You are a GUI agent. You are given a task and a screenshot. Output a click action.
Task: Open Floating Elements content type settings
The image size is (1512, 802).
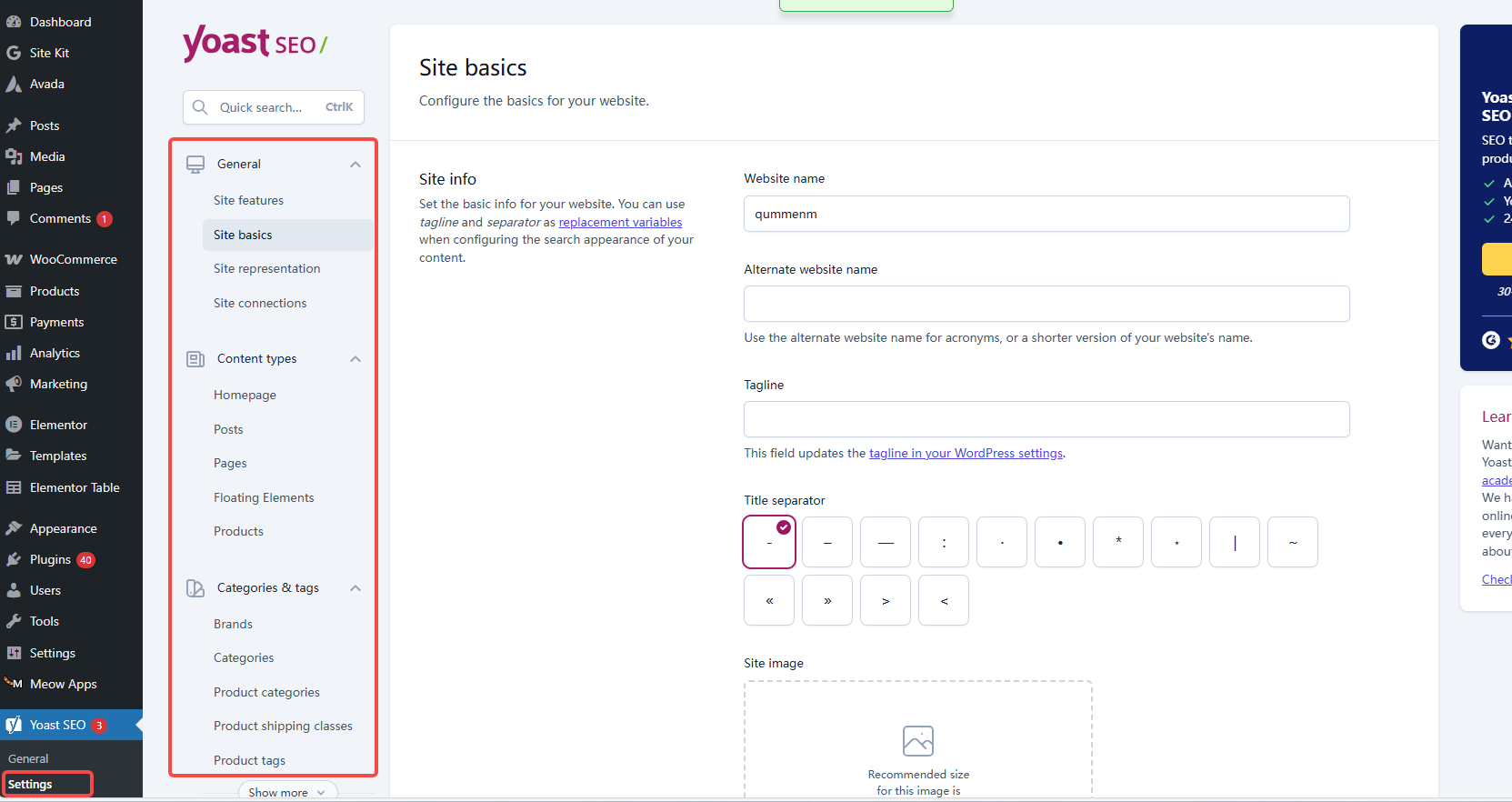pyautogui.click(x=264, y=497)
